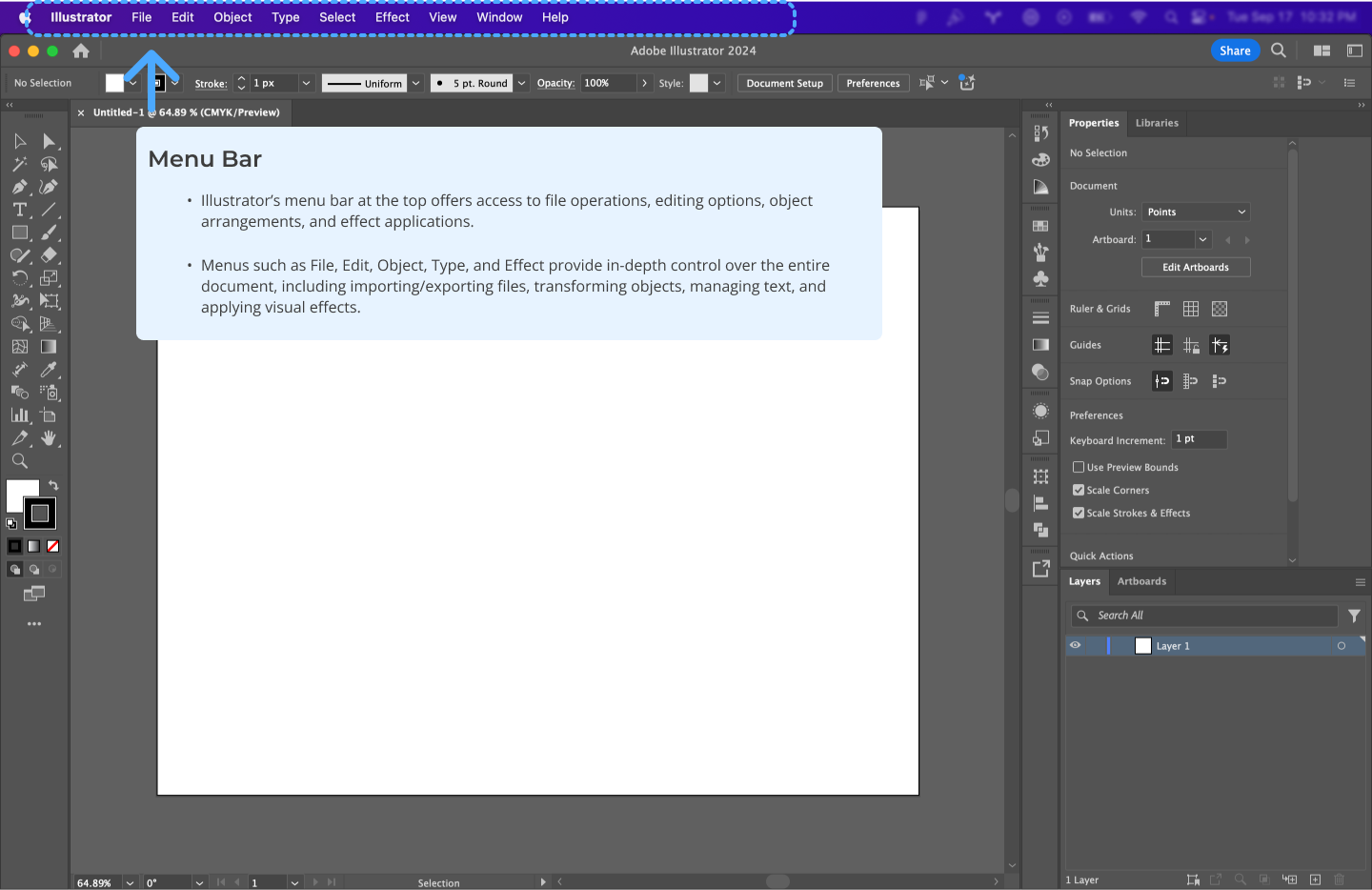Open the Symbols panel from the sidebar

[1040, 279]
